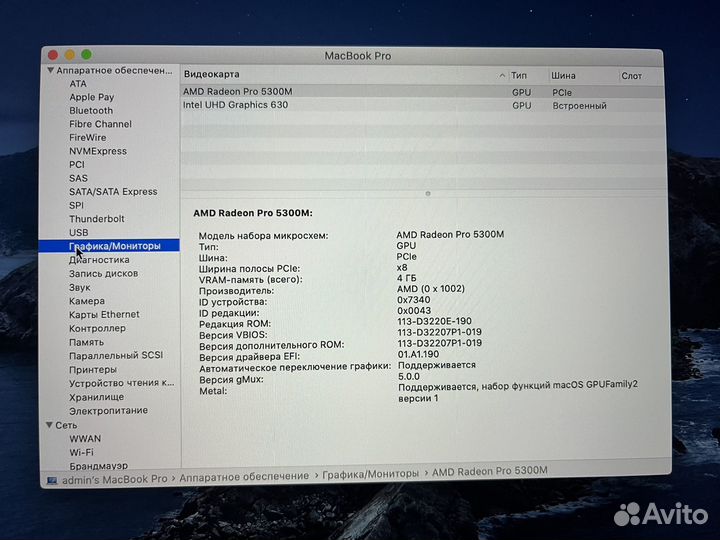The height and width of the screenshot is (540, 720).
Task: Select ATA in the sidebar
Action: (x=78, y=84)
